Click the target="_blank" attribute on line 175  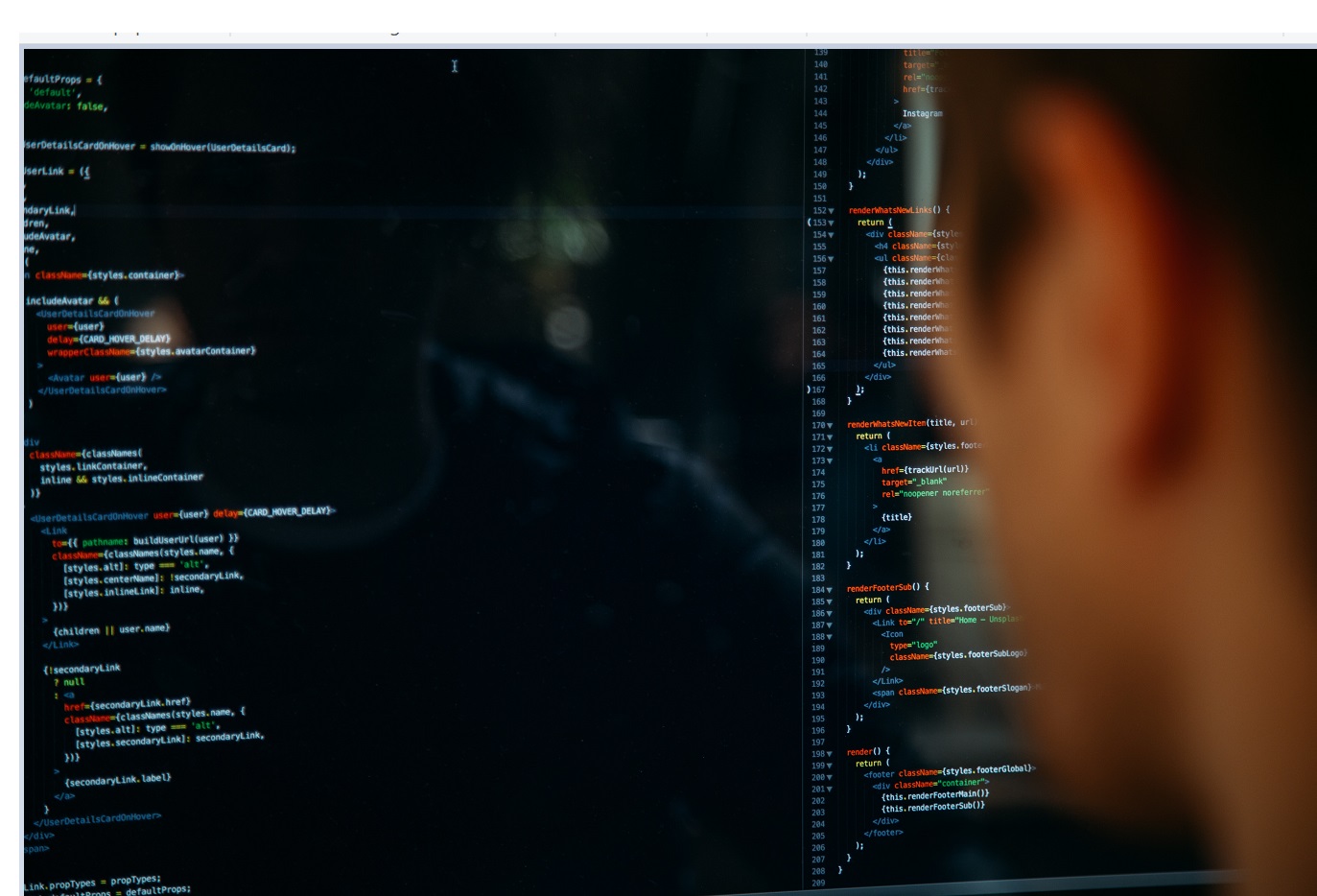point(913,482)
